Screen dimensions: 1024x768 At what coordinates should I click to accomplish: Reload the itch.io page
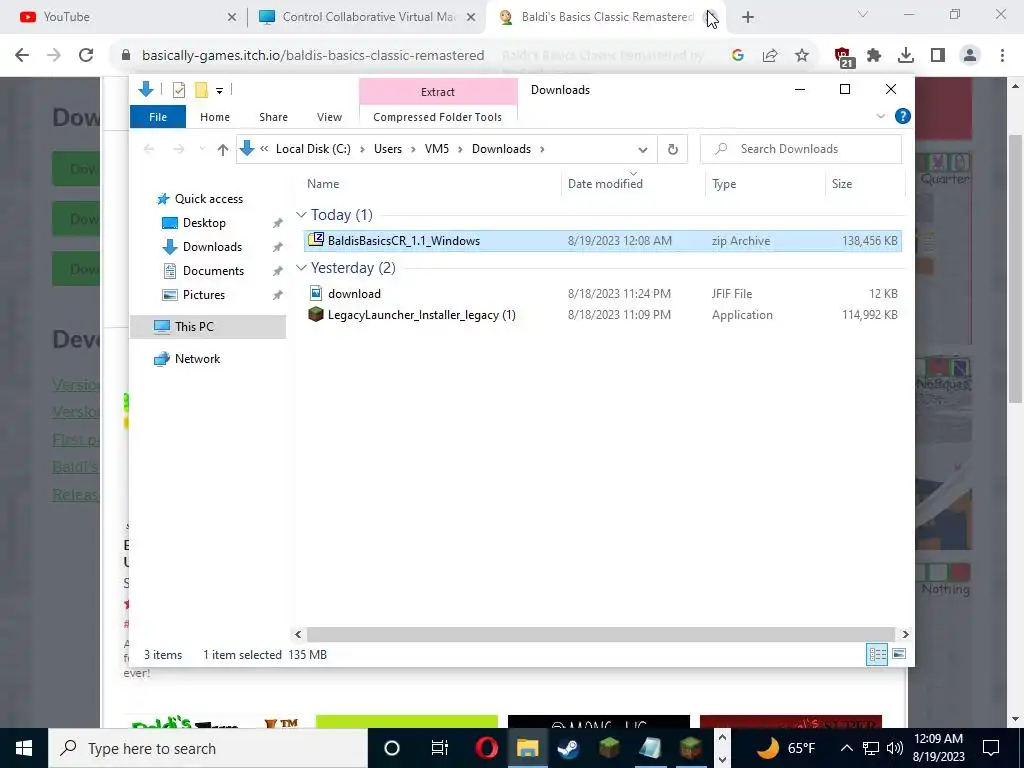click(x=86, y=56)
